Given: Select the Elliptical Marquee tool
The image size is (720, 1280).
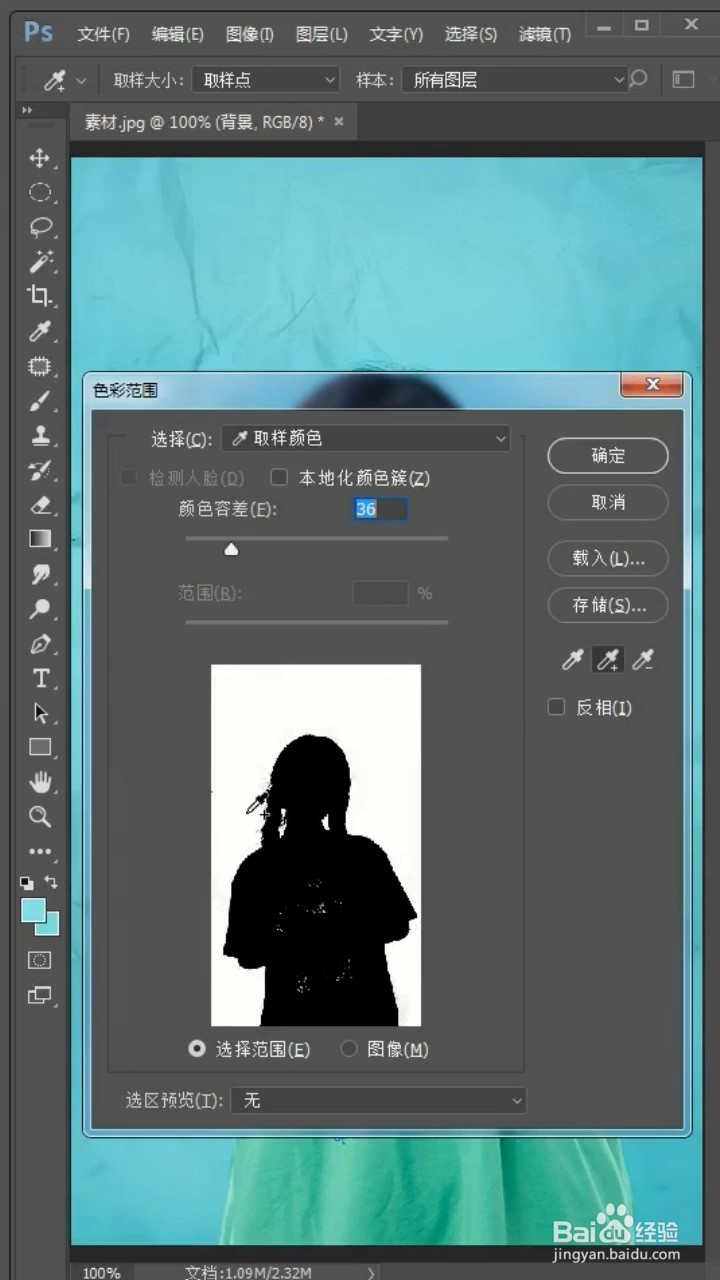Looking at the screenshot, I should tap(40, 192).
